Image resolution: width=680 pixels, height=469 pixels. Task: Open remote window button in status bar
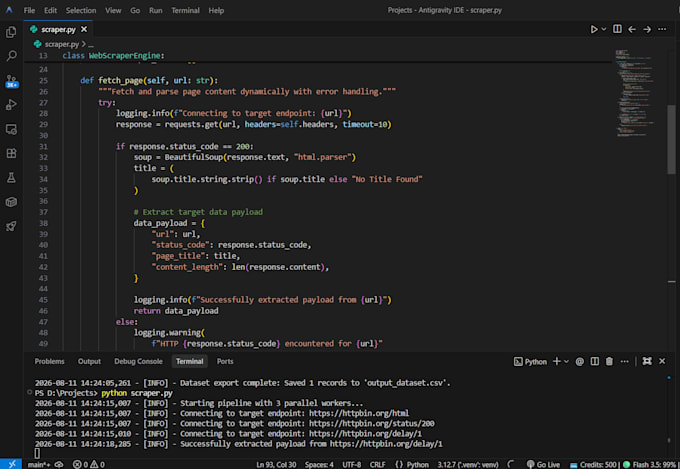pyautogui.click(x=11, y=464)
